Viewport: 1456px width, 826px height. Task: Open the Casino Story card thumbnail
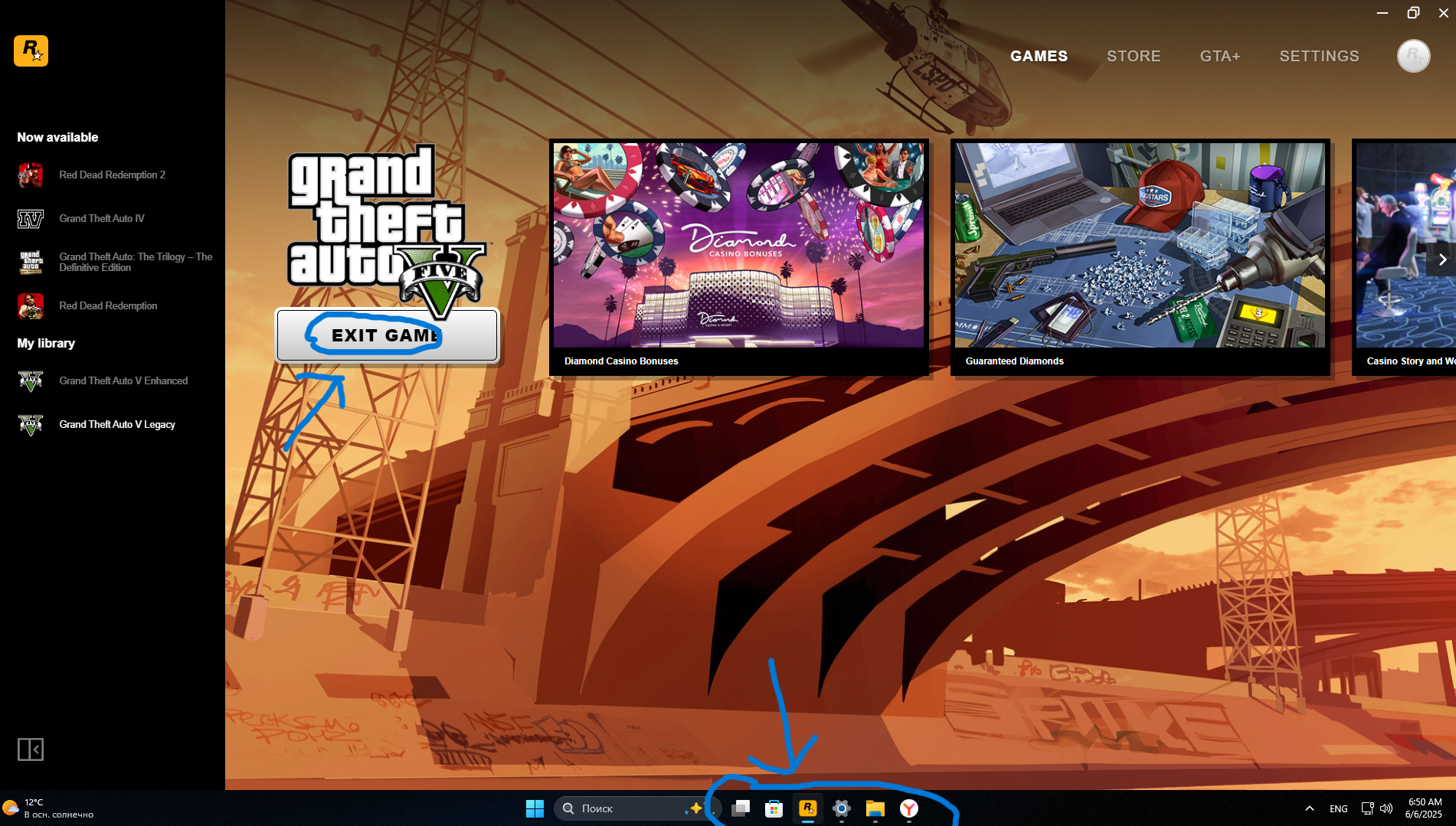click(1405, 245)
